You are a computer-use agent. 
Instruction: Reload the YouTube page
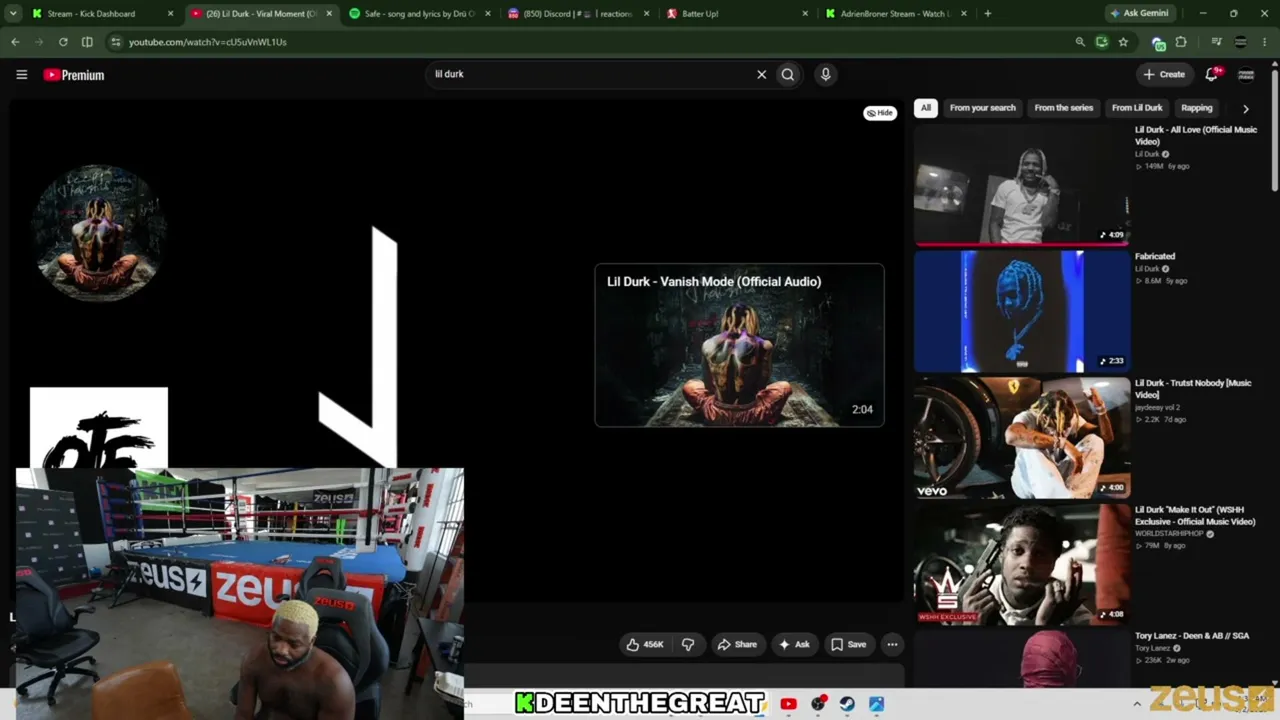pyautogui.click(x=63, y=42)
